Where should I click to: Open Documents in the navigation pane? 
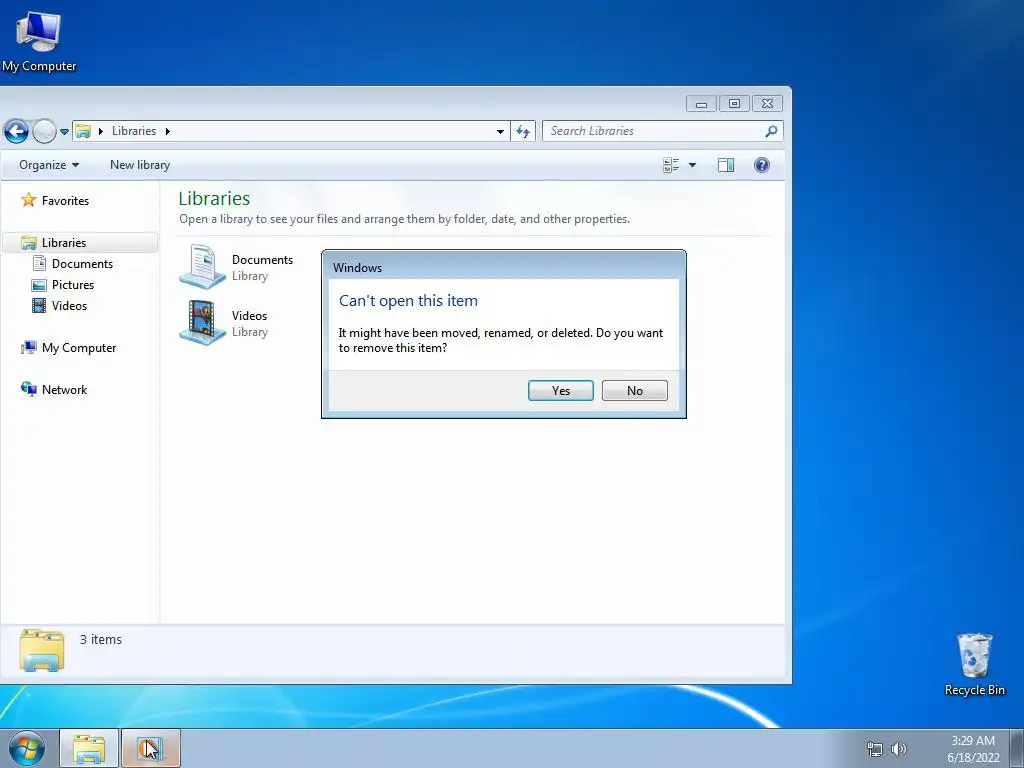pyautogui.click(x=82, y=263)
